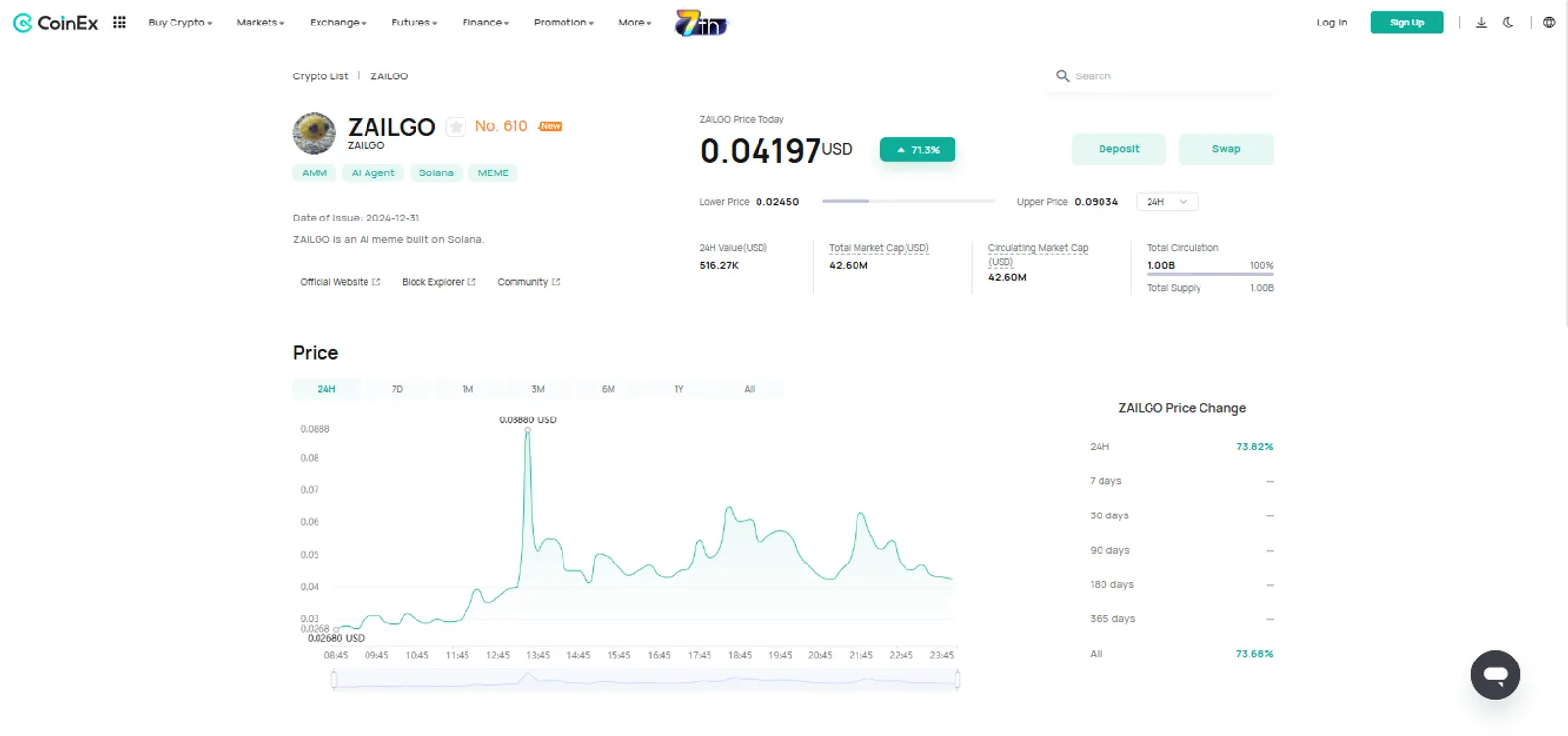Screen dimensions: 1568x736
Task: Click the ZAILGO coin avatar image
Action: tap(315, 133)
